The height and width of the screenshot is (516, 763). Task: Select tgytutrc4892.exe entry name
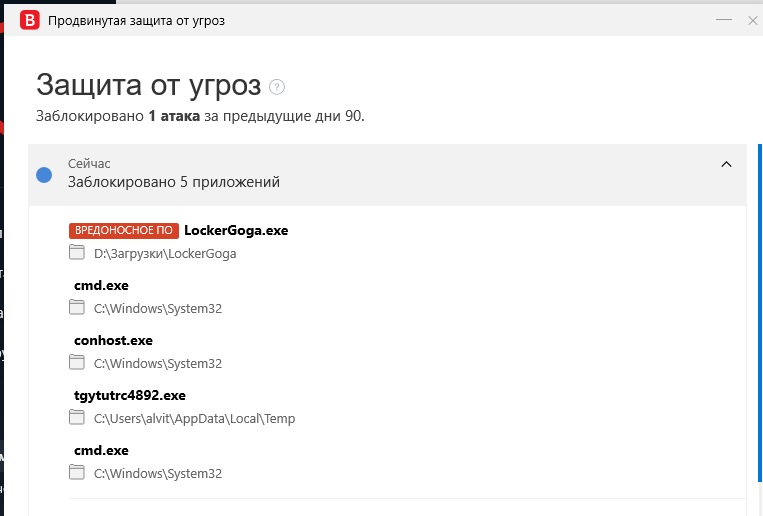pyautogui.click(x=130, y=395)
